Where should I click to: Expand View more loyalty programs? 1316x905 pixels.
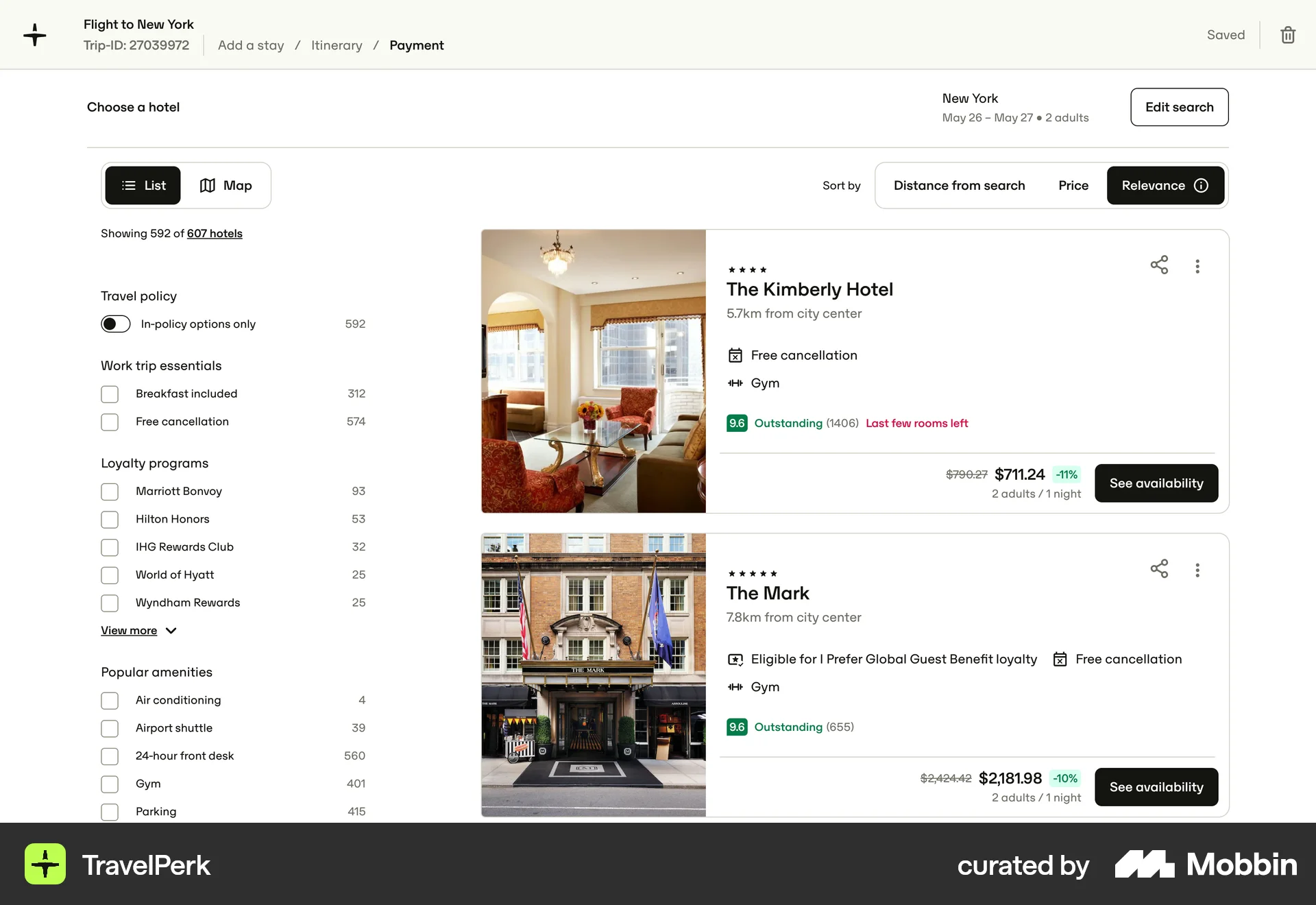click(129, 630)
